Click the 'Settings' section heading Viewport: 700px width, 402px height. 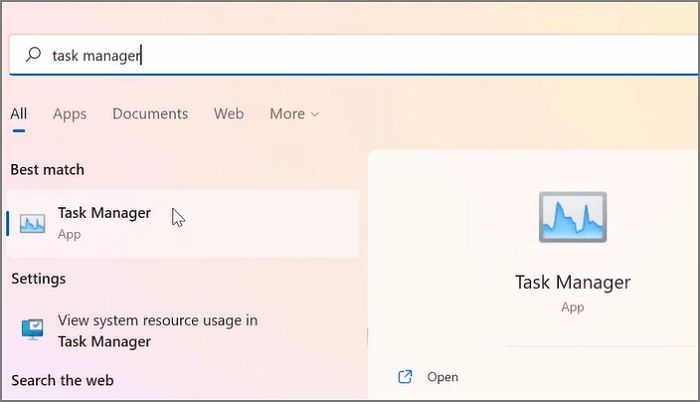38,279
